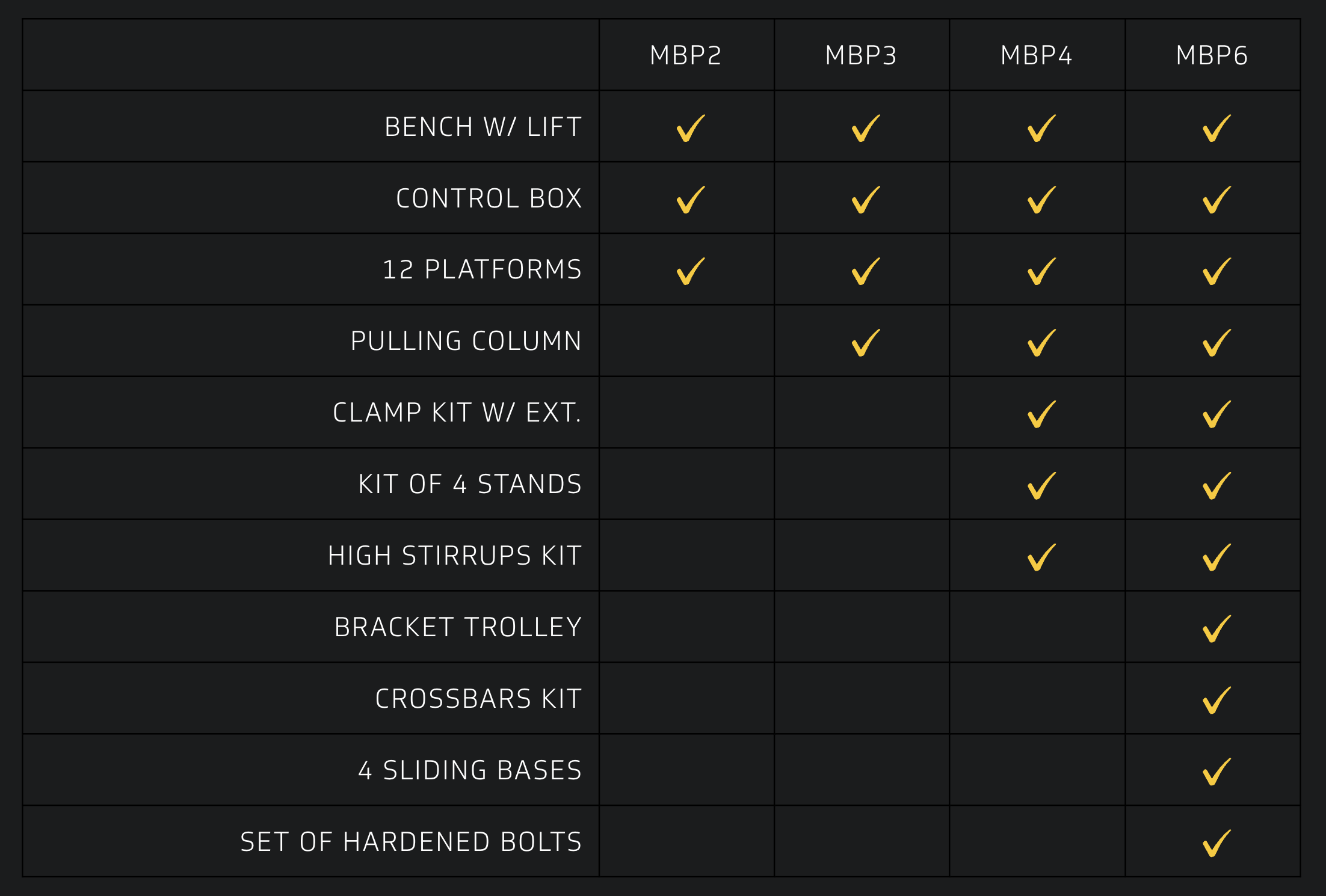
Task: Click the MBP2 checkmark for 12 Platforms
Action: pyautogui.click(x=690, y=271)
